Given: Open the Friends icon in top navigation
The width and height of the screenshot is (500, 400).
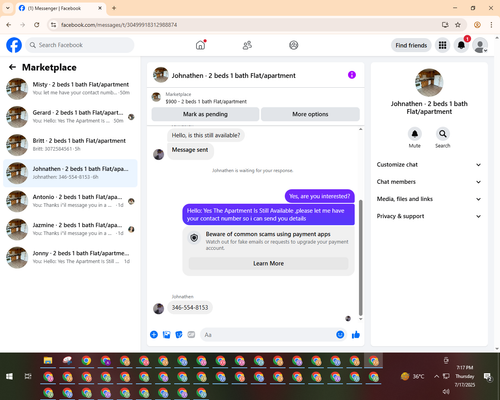Looking at the screenshot, I should click(x=247, y=45).
